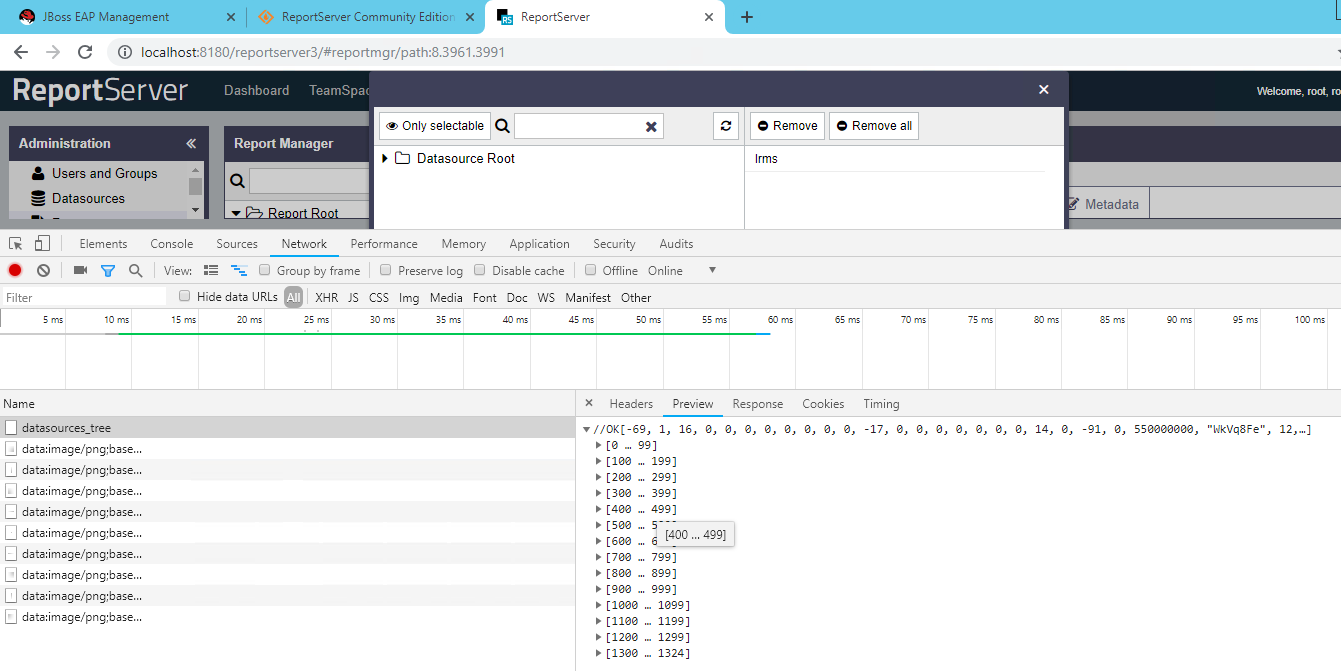Switch to the Headers tab

click(x=631, y=404)
